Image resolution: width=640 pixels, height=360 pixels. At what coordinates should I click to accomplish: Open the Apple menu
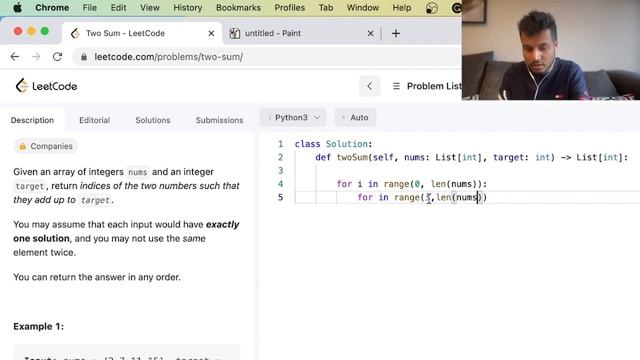pos(18,7)
